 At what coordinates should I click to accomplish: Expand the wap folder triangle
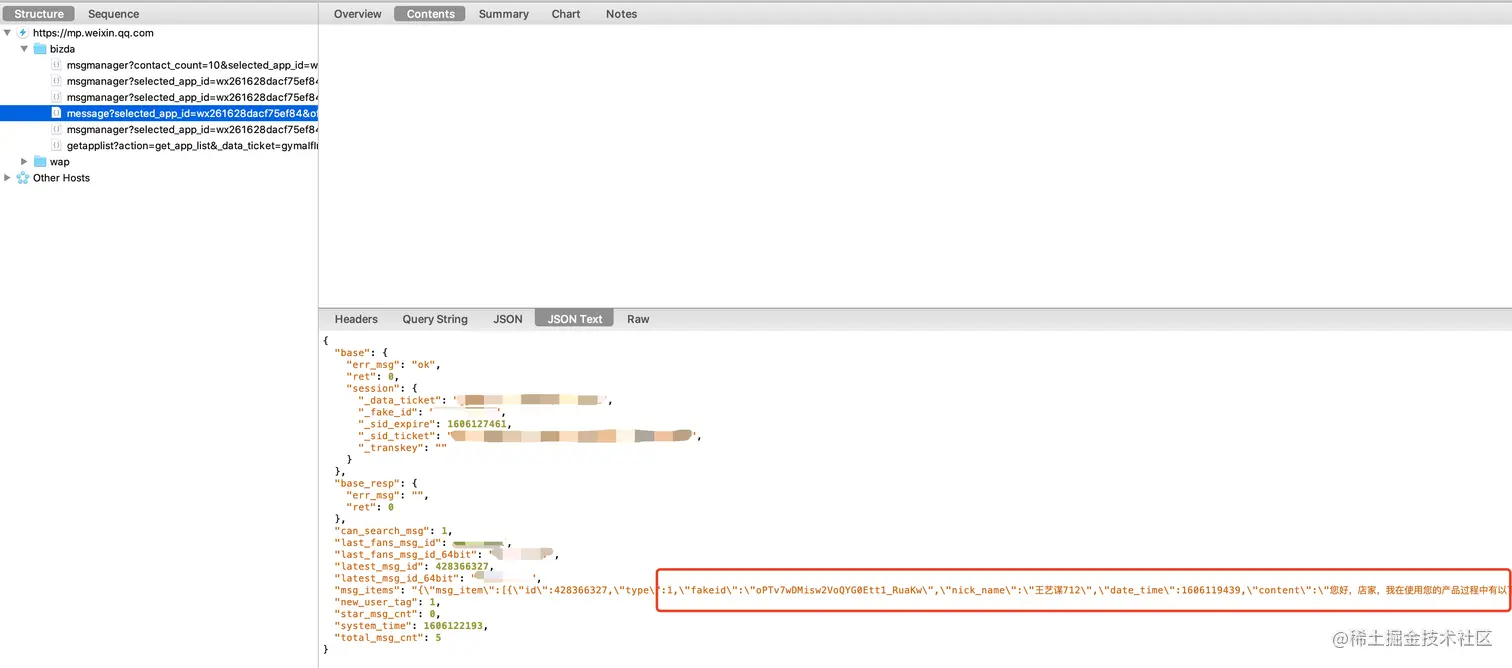point(25,162)
